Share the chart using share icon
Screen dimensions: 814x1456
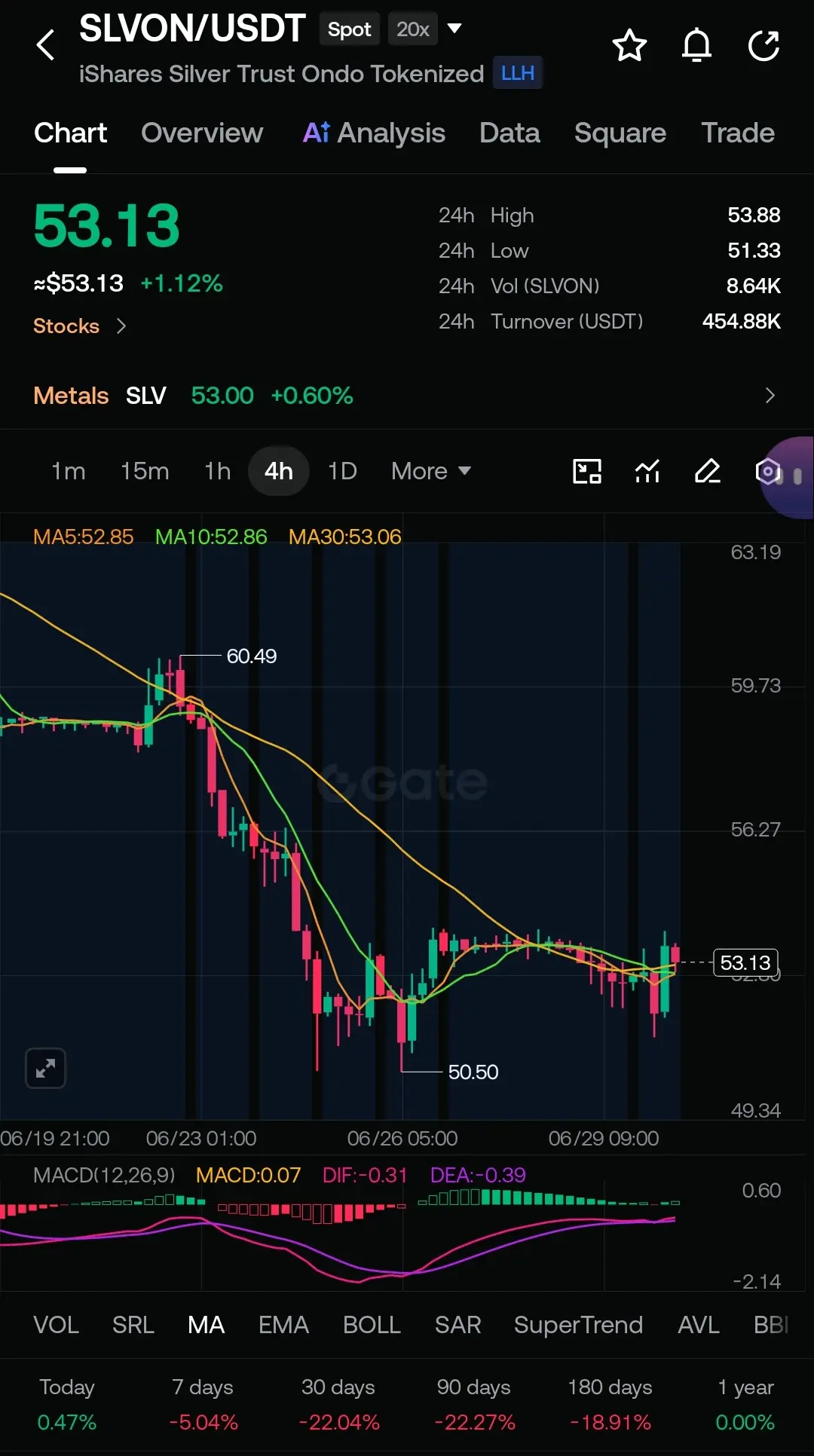(764, 45)
